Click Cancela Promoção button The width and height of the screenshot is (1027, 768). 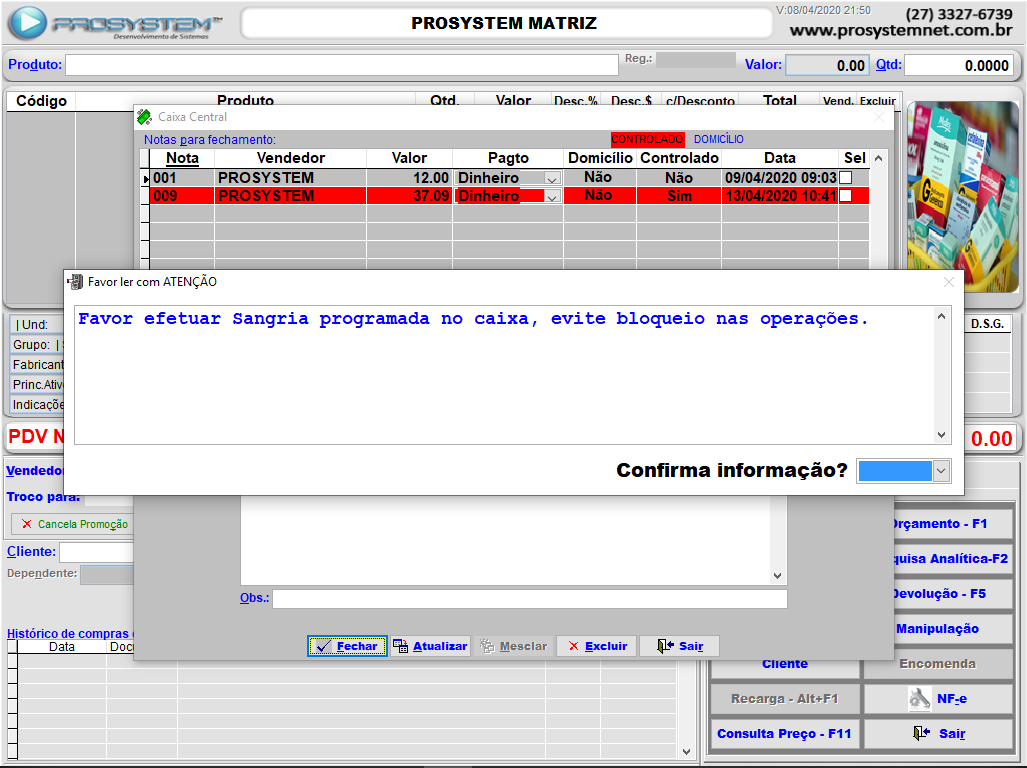coord(72,524)
